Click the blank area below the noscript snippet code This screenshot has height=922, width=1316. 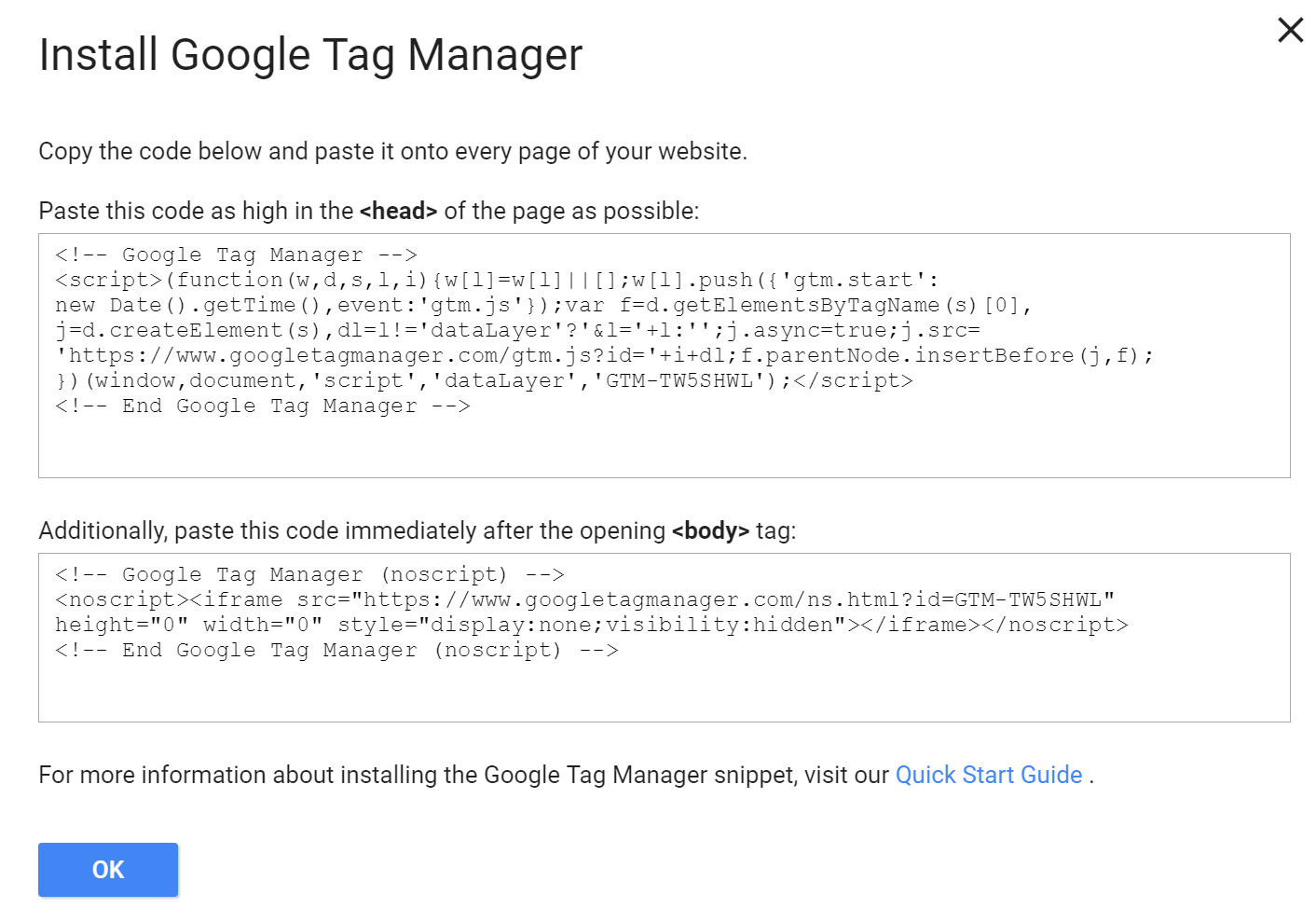coord(664,692)
